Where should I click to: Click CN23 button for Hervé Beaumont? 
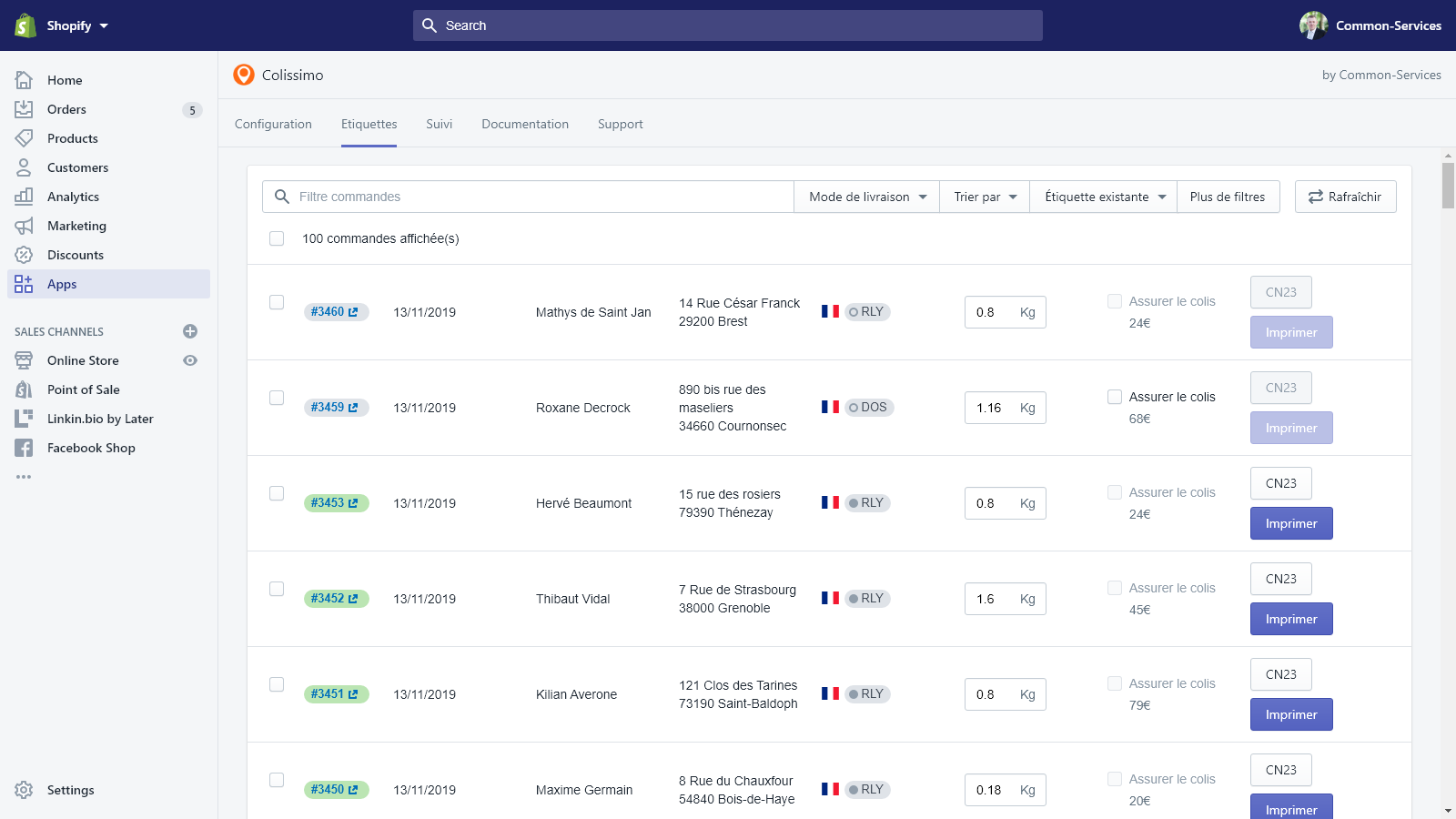pos(1281,483)
